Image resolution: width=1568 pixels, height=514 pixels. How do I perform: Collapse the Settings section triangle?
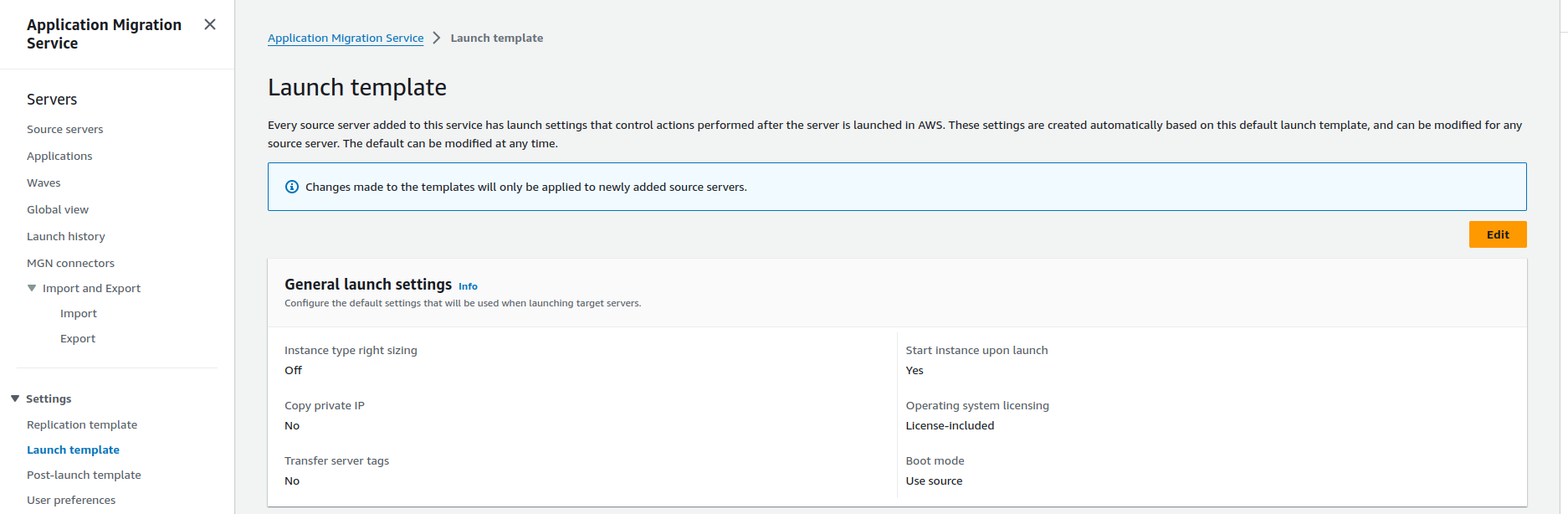pos(15,398)
